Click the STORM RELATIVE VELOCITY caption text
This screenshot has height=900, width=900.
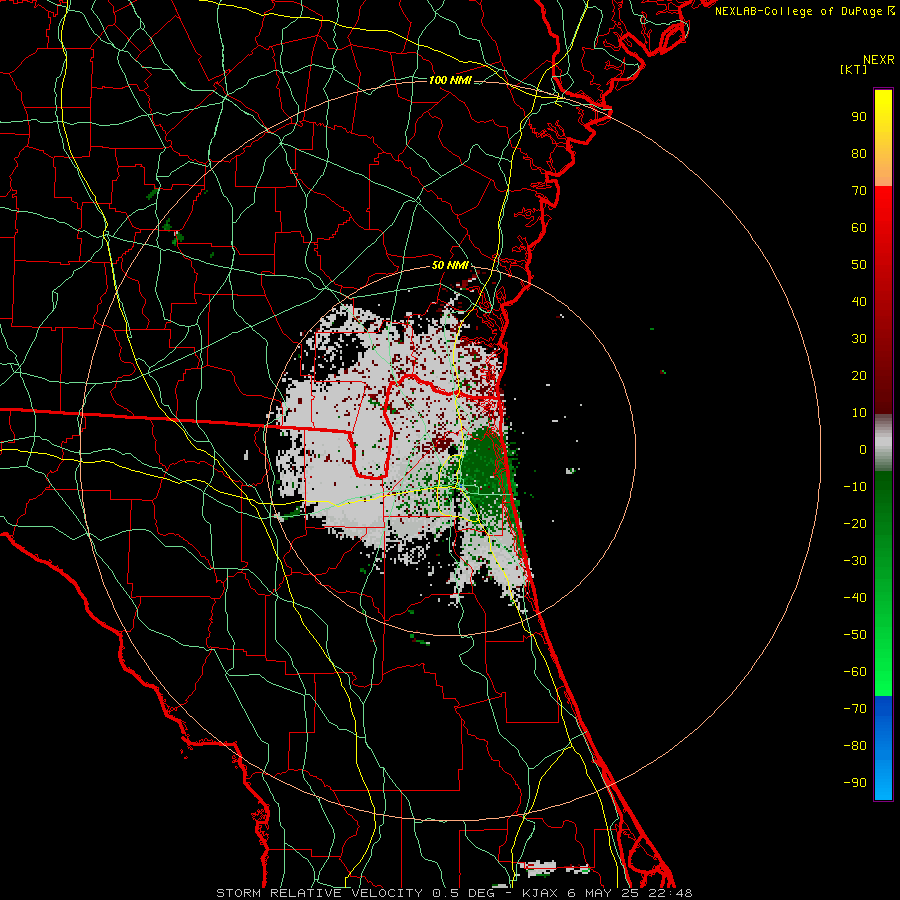(x=319, y=893)
